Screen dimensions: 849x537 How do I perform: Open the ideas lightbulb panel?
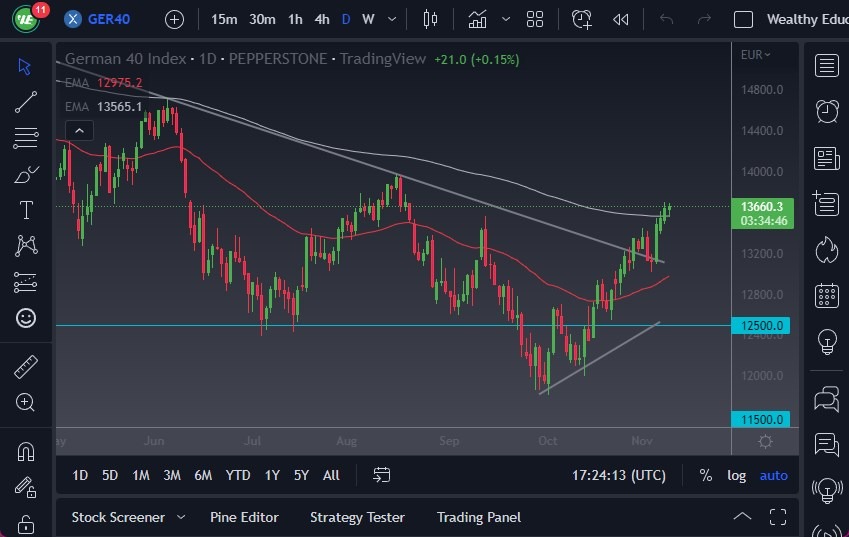click(826, 342)
